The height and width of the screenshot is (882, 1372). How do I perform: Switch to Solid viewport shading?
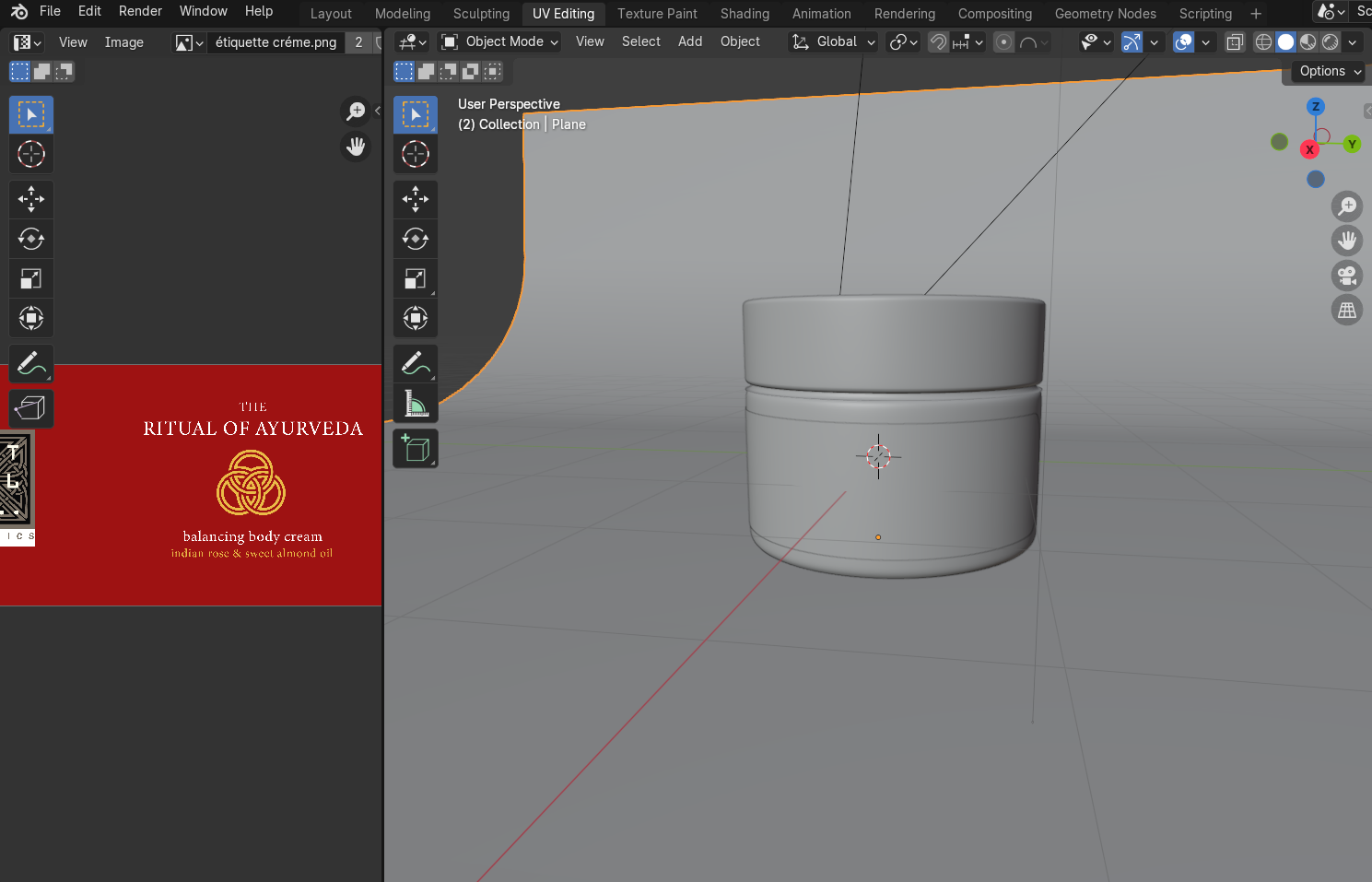click(1286, 41)
